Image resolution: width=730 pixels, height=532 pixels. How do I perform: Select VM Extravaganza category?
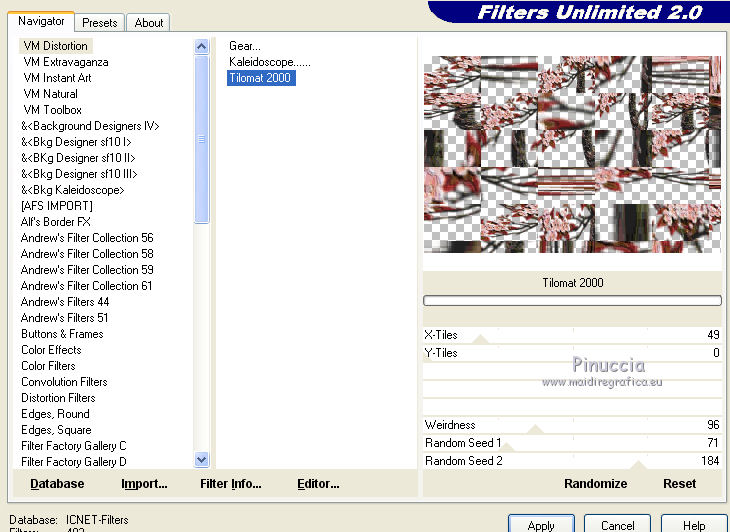(x=66, y=62)
